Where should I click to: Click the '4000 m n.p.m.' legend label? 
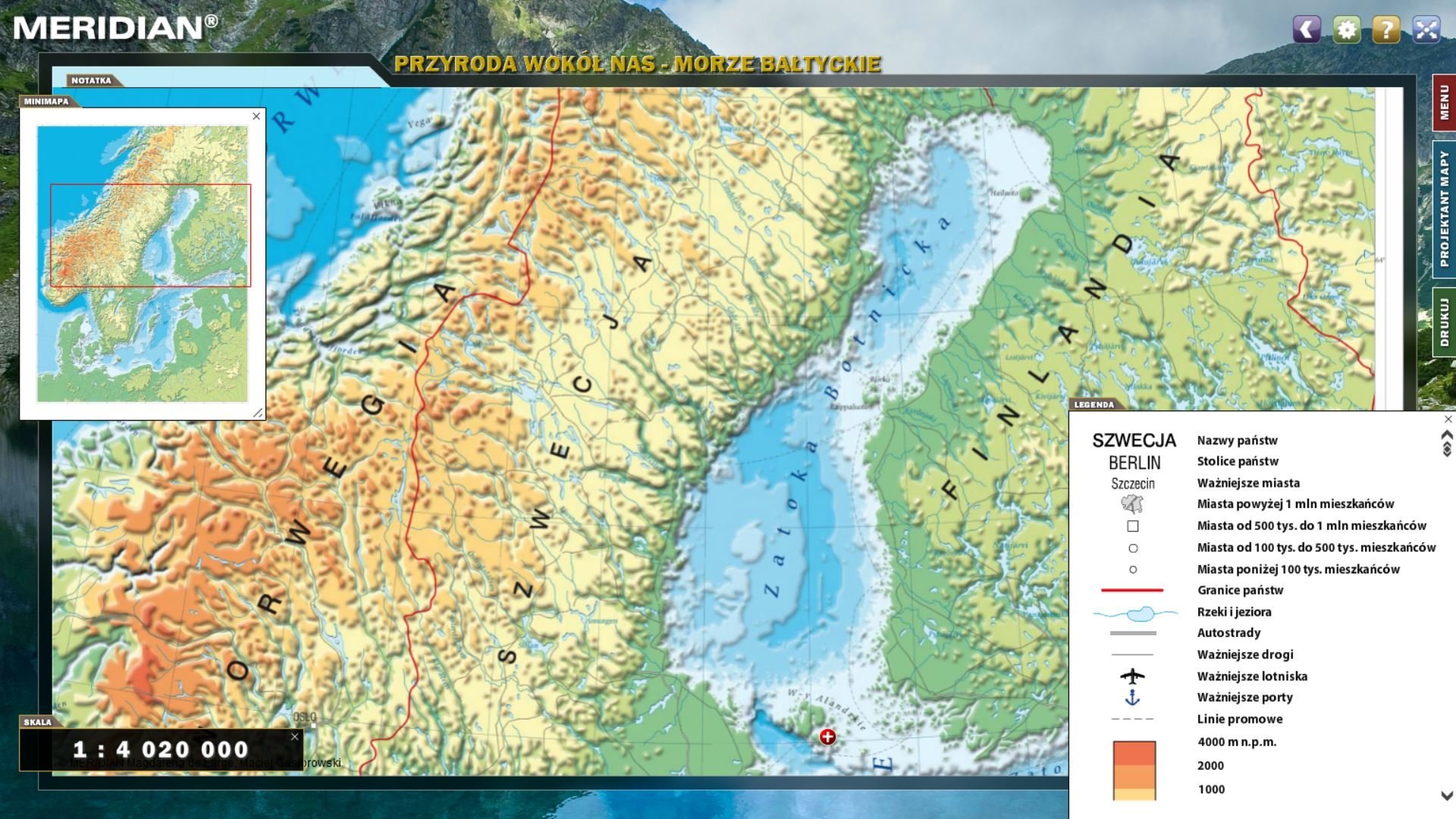click(1237, 742)
